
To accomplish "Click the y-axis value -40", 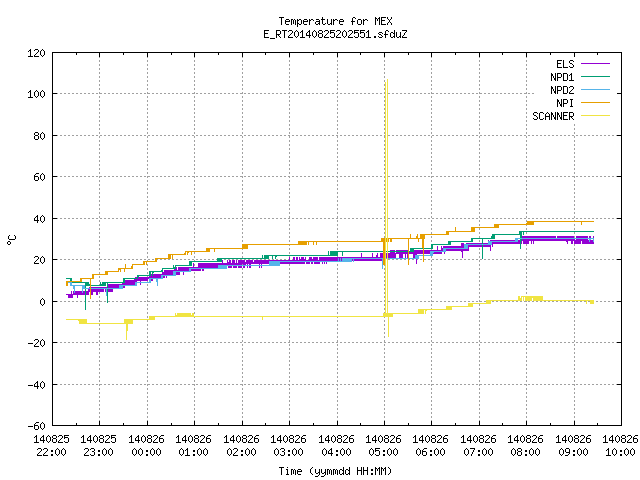I will point(36,385).
